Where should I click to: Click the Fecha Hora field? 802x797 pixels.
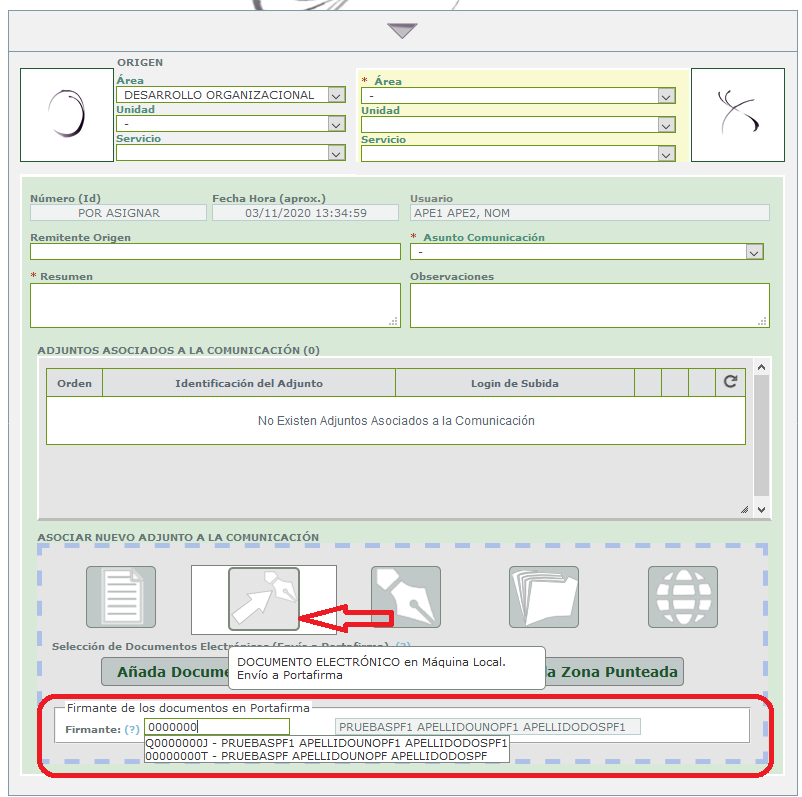[x=305, y=213]
